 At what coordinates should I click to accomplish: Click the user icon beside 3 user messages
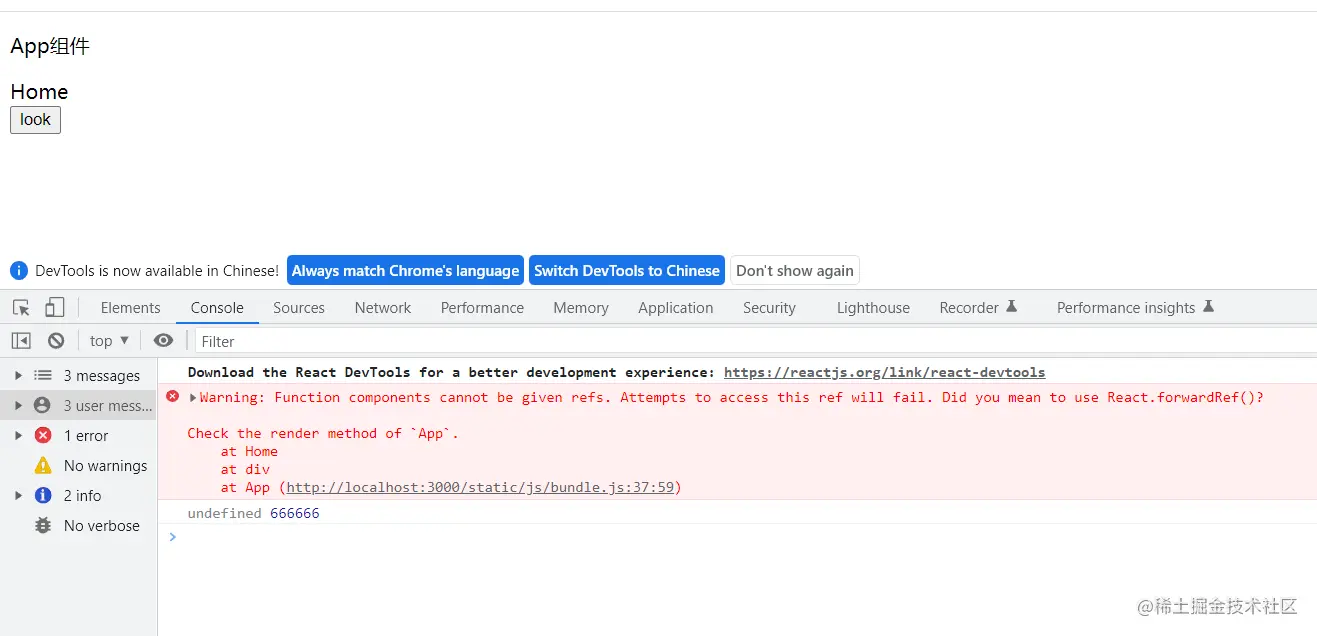coord(42,406)
